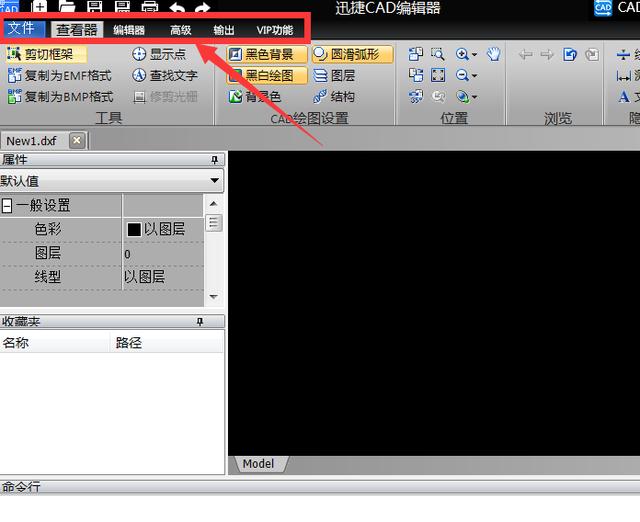Screen dimensions: 640x522
Task: Open the zoom out dropdown arrow
Action: 474,76
